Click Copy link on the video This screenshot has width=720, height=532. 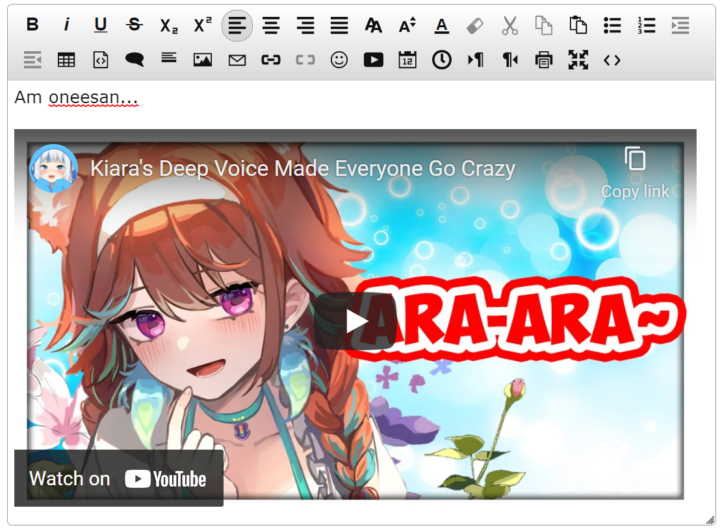pyautogui.click(x=635, y=173)
